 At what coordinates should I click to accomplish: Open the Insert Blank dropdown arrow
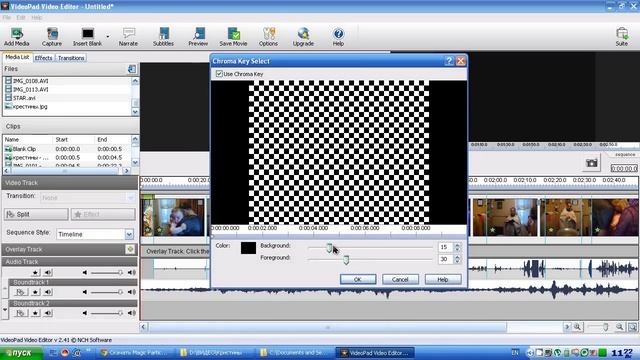pyautogui.click(x=108, y=37)
